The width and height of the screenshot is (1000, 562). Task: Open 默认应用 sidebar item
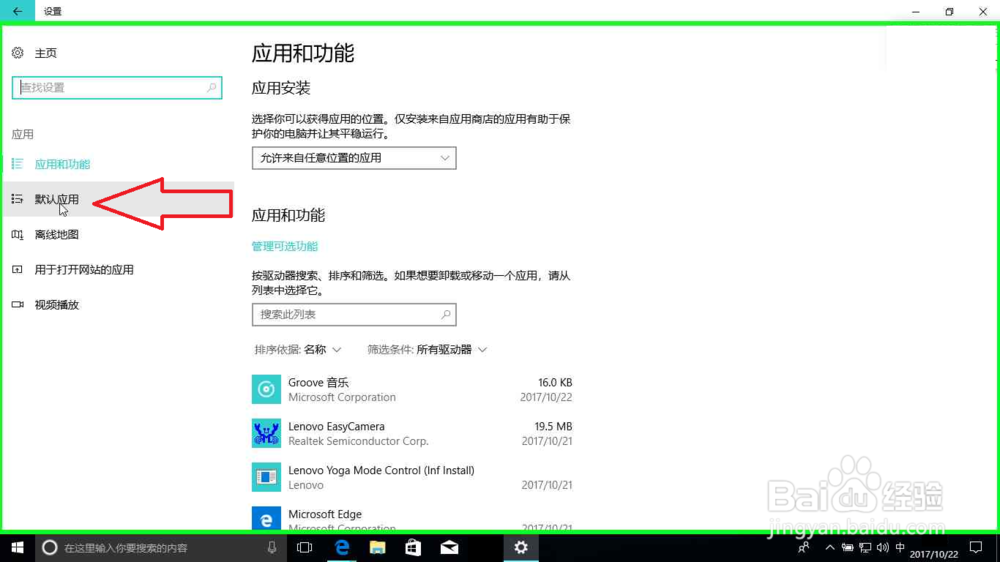click(x=119, y=199)
